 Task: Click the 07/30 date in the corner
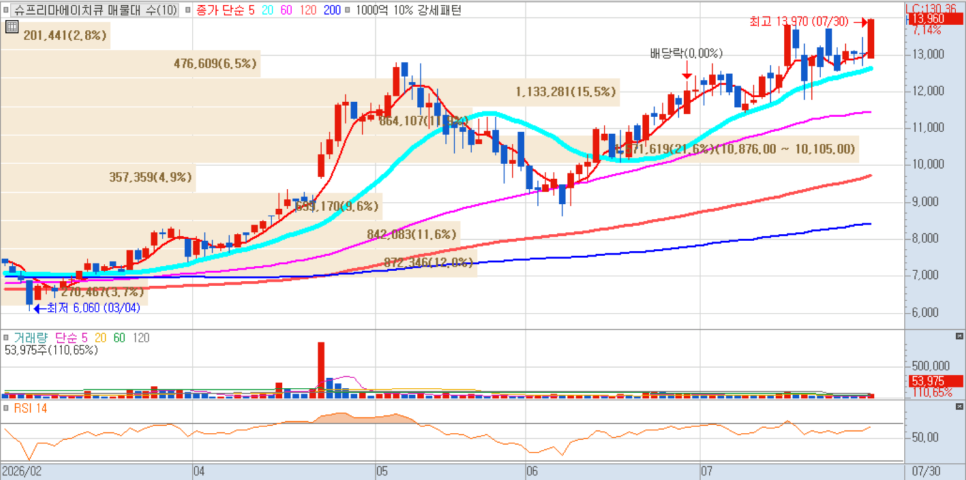(x=925, y=471)
